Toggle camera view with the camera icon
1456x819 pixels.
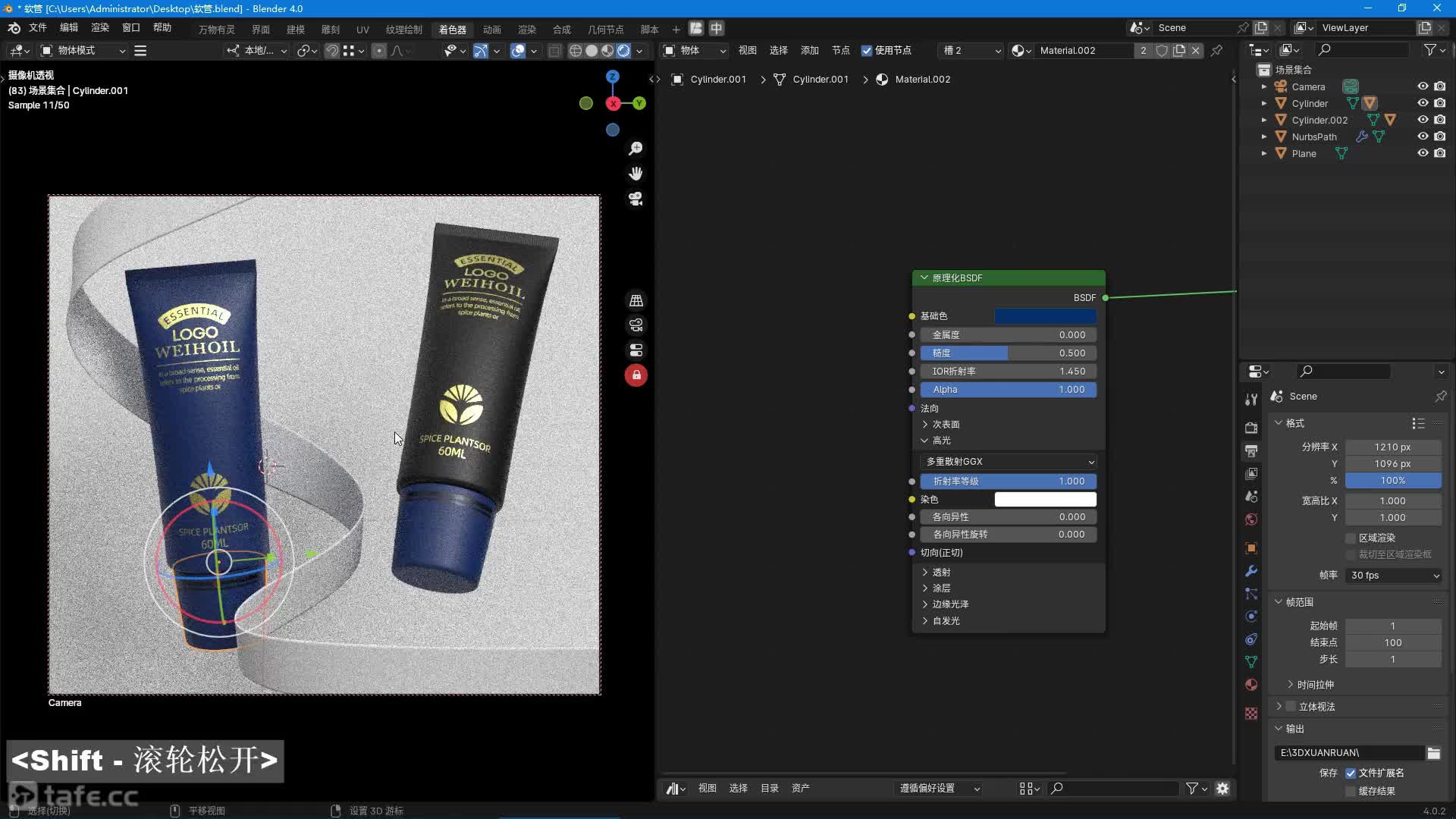(x=635, y=199)
